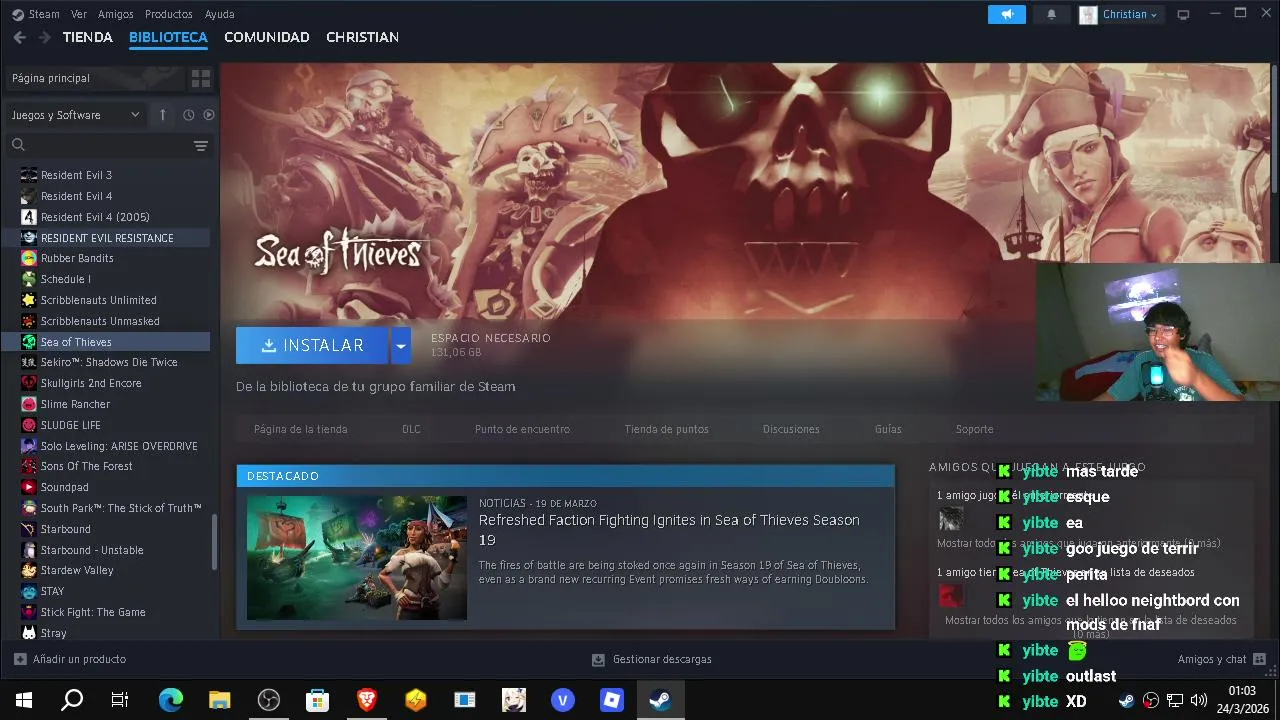Screen dimensions: 1280x720
Task: Open the DLC link
Action: (x=411, y=429)
